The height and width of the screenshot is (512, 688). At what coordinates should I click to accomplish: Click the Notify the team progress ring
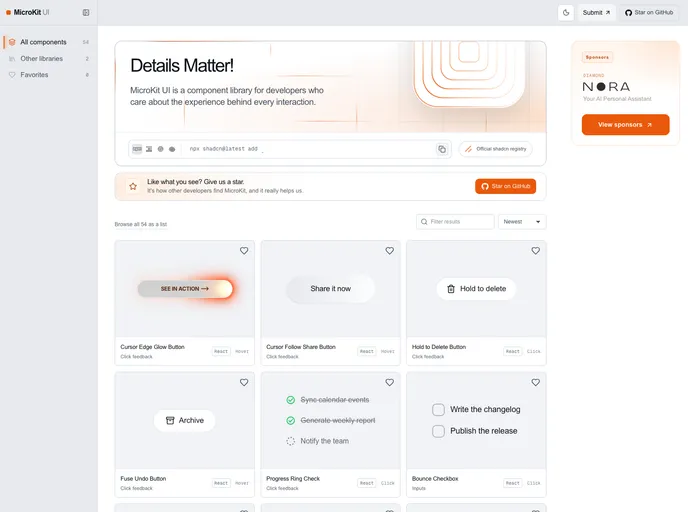(x=290, y=441)
